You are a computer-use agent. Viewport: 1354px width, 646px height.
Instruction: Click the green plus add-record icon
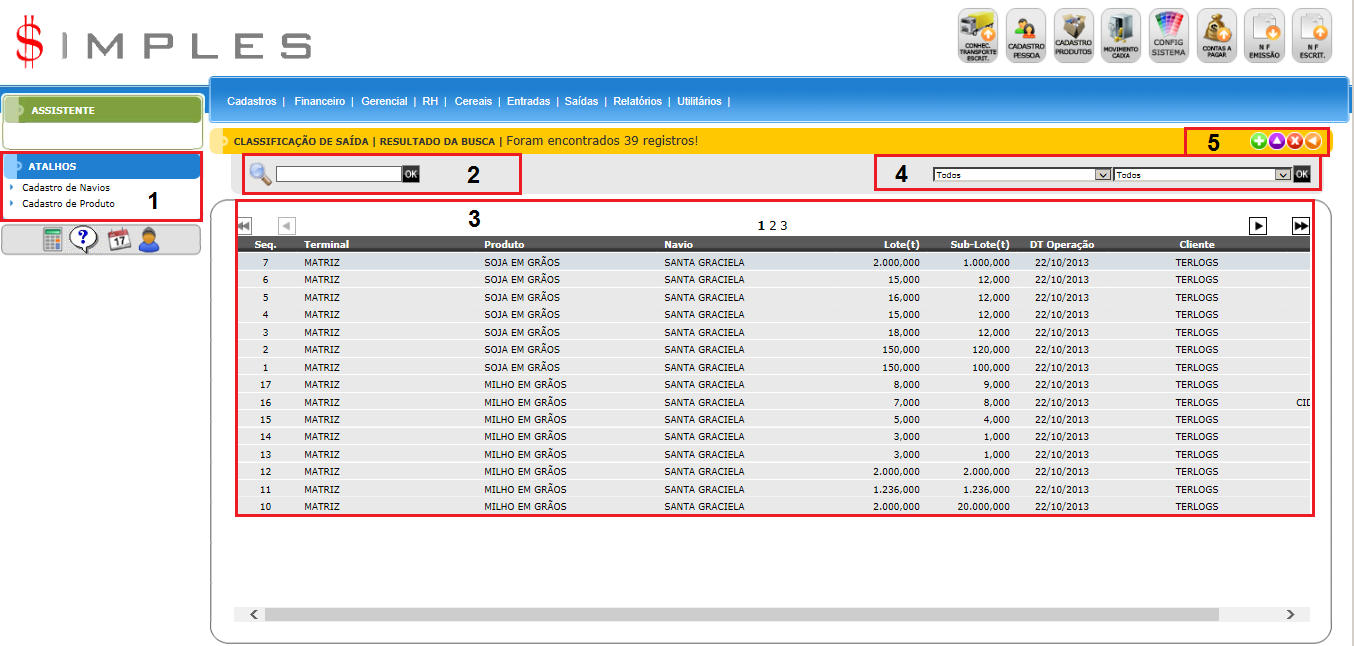coord(1258,142)
